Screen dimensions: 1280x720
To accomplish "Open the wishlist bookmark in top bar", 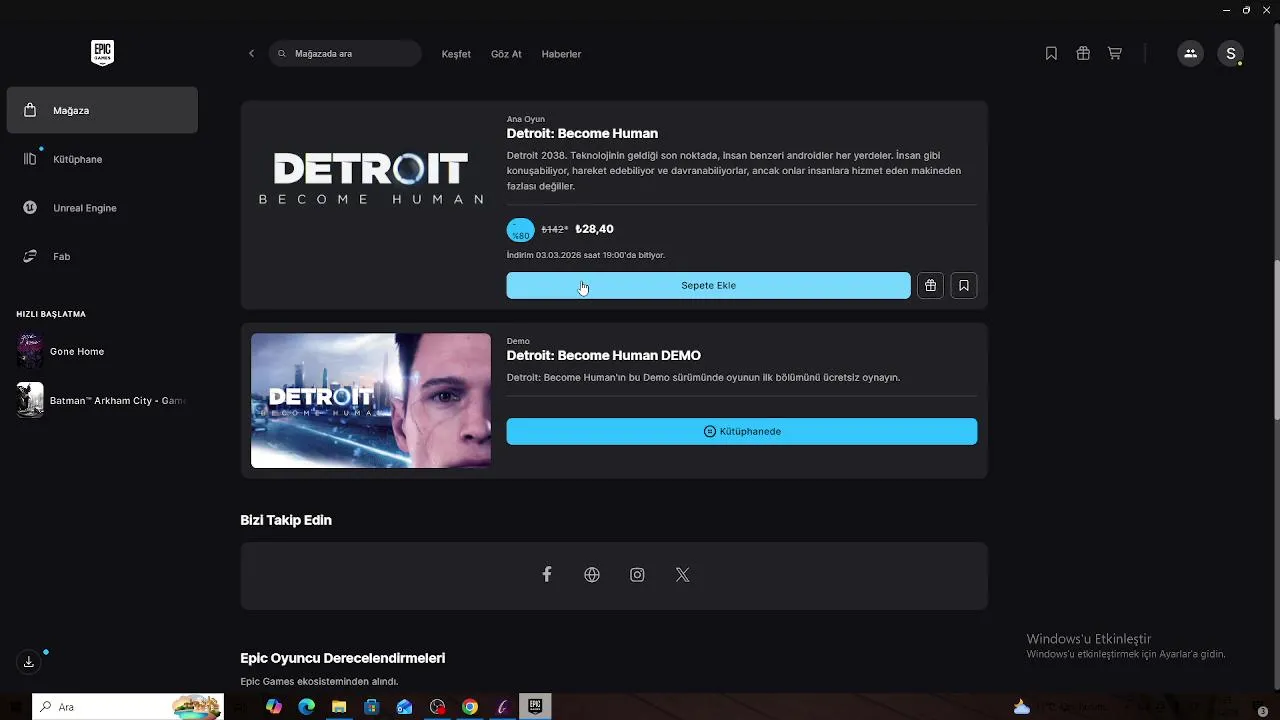I will pyautogui.click(x=1051, y=54).
